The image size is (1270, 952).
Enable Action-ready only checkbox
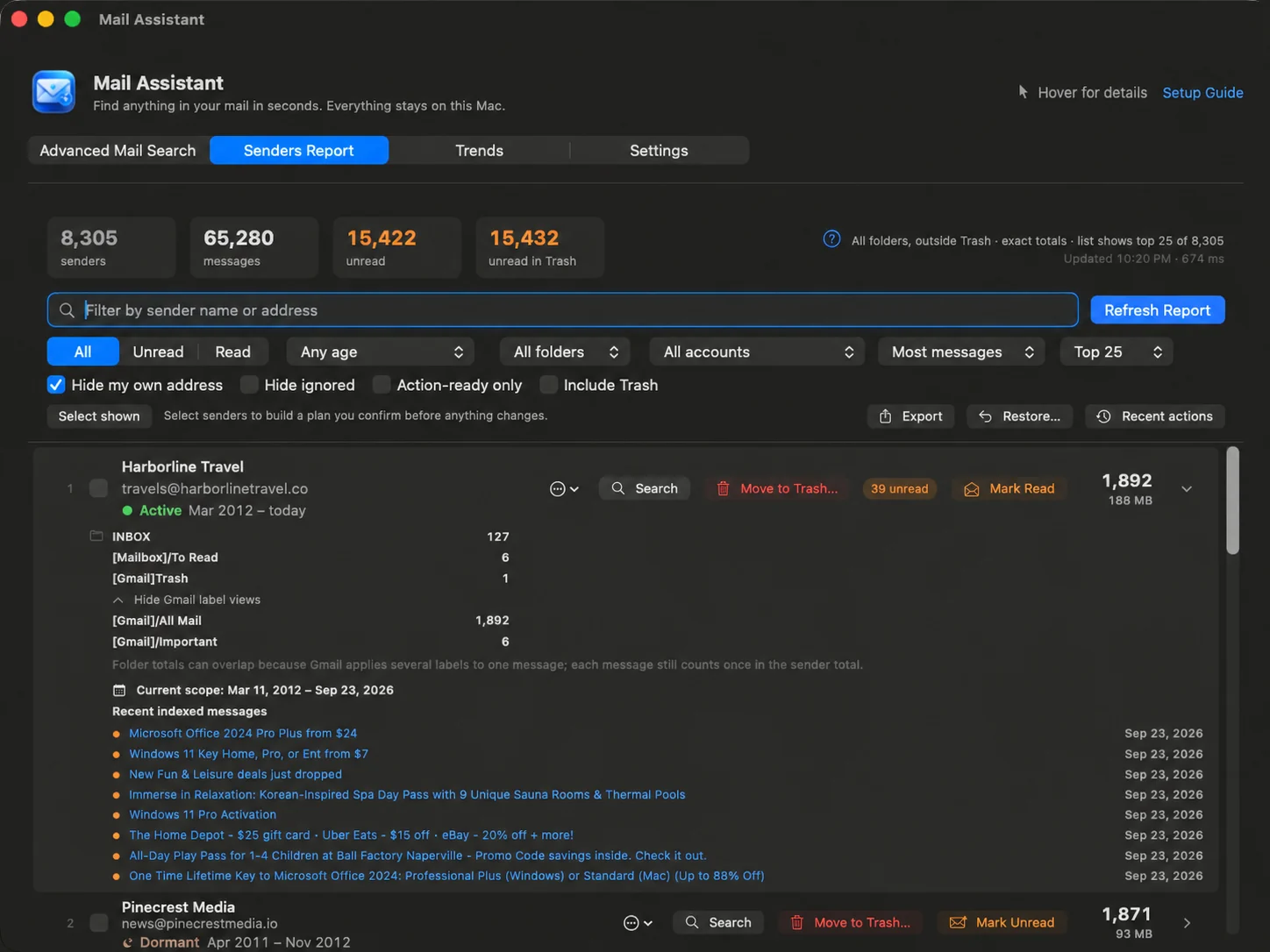[x=382, y=385]
